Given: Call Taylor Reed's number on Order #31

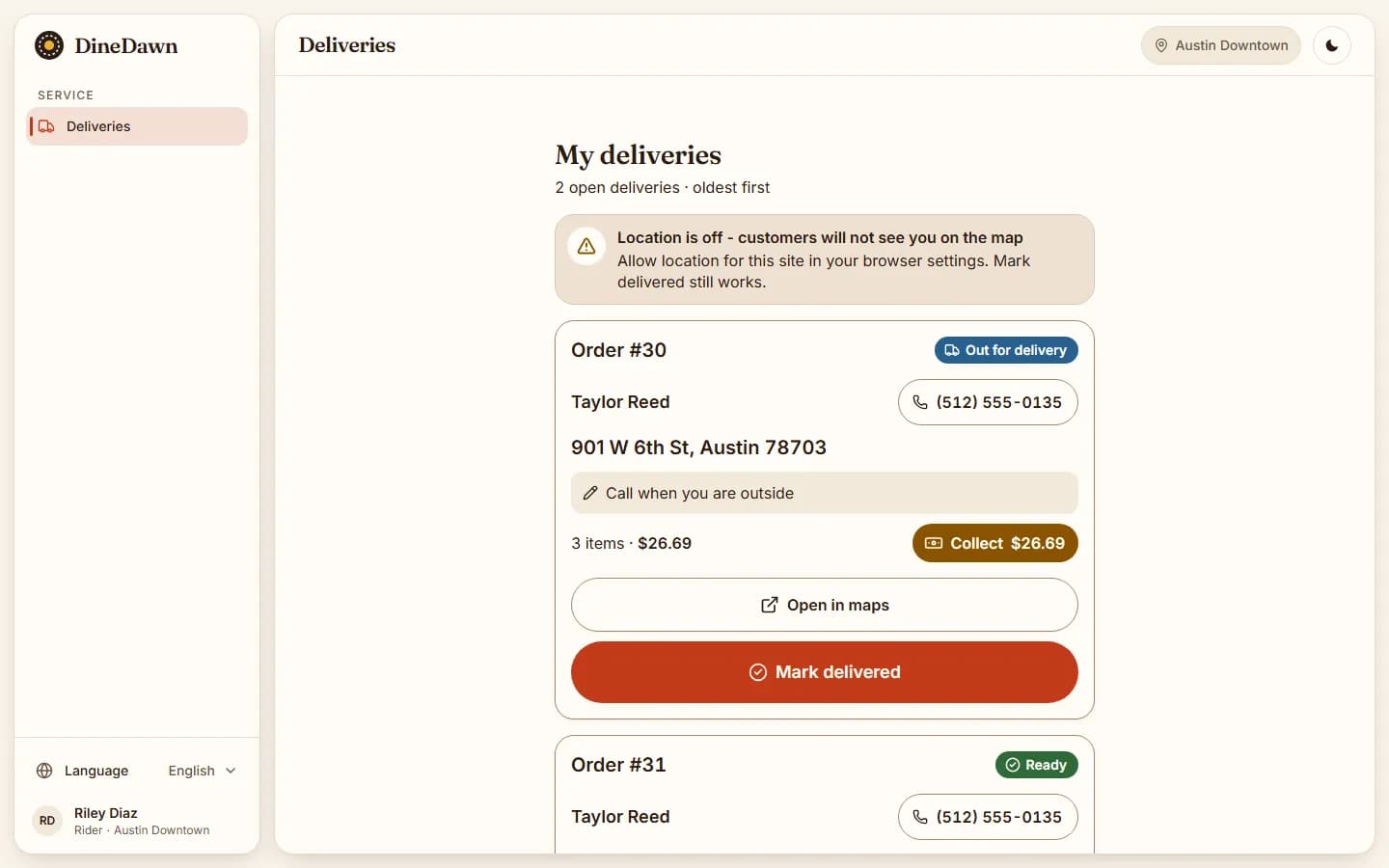Looking at the screenshot, I should click(x=988, y=817).
